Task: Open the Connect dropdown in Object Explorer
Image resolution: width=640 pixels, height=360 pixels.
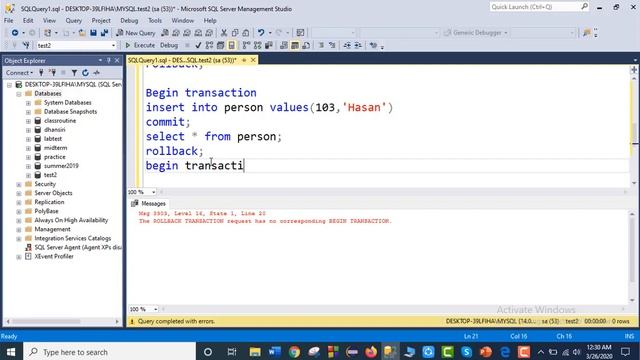Action: [x=19, y=73]
